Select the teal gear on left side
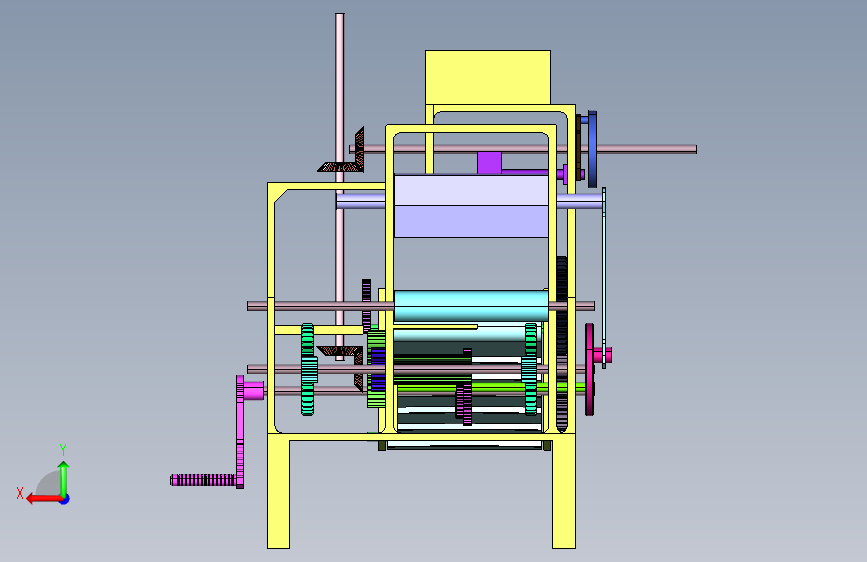The image size is (867, 562). point(307,370)
